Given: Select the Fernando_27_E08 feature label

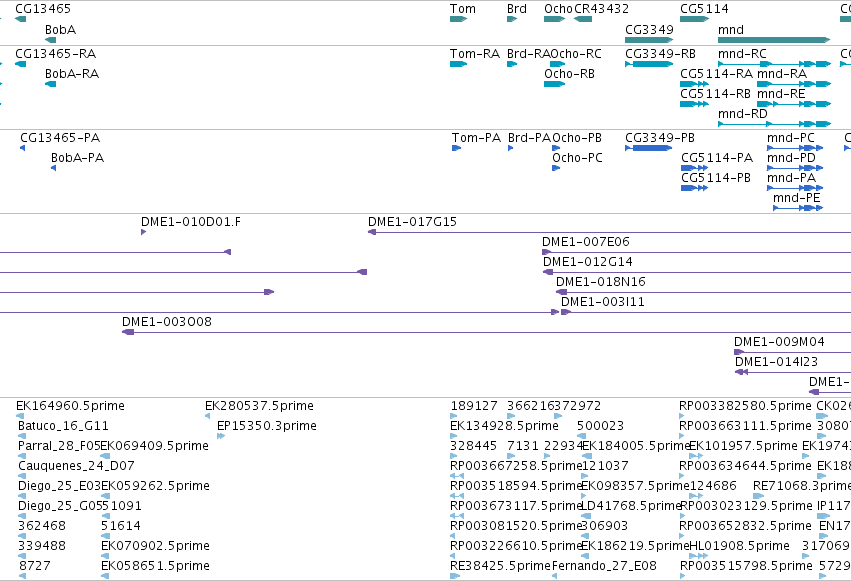Looking at the screenshot, I should coord(604,566).
